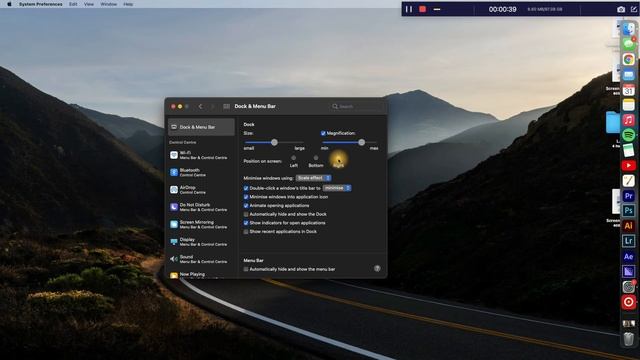The image size is (640, 360).
Task: Launch Adobe Photoshop from the Dock
Action: point(629,211)
